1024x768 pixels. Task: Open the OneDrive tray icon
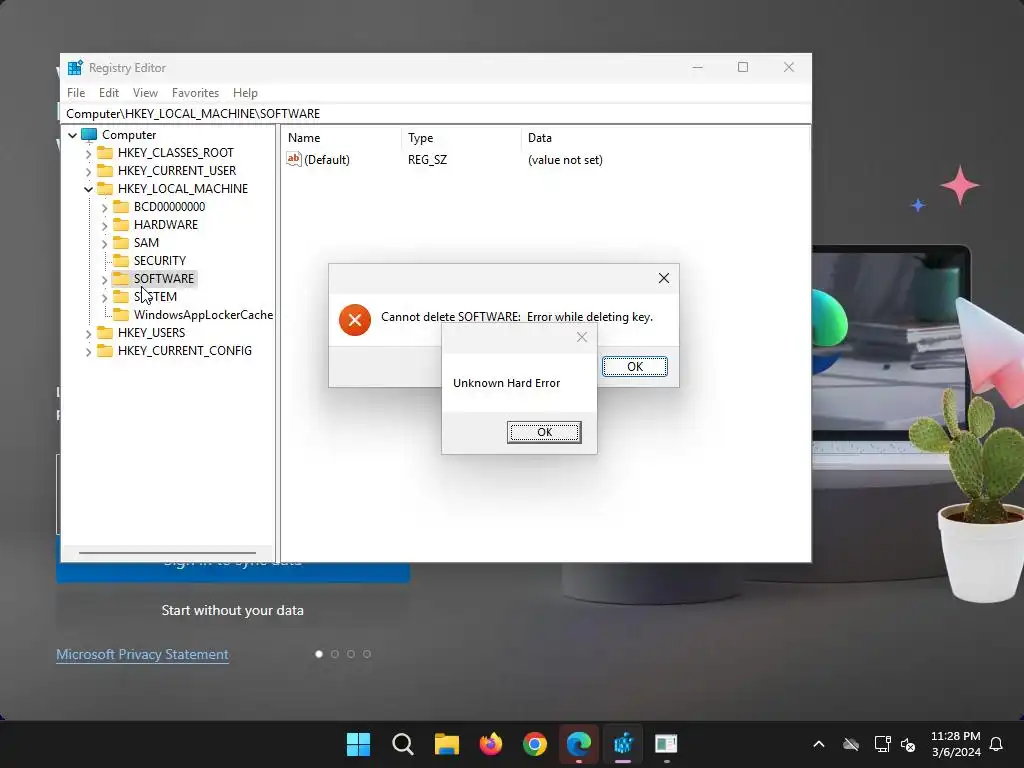pyautogui.click(x=851, y=744)
